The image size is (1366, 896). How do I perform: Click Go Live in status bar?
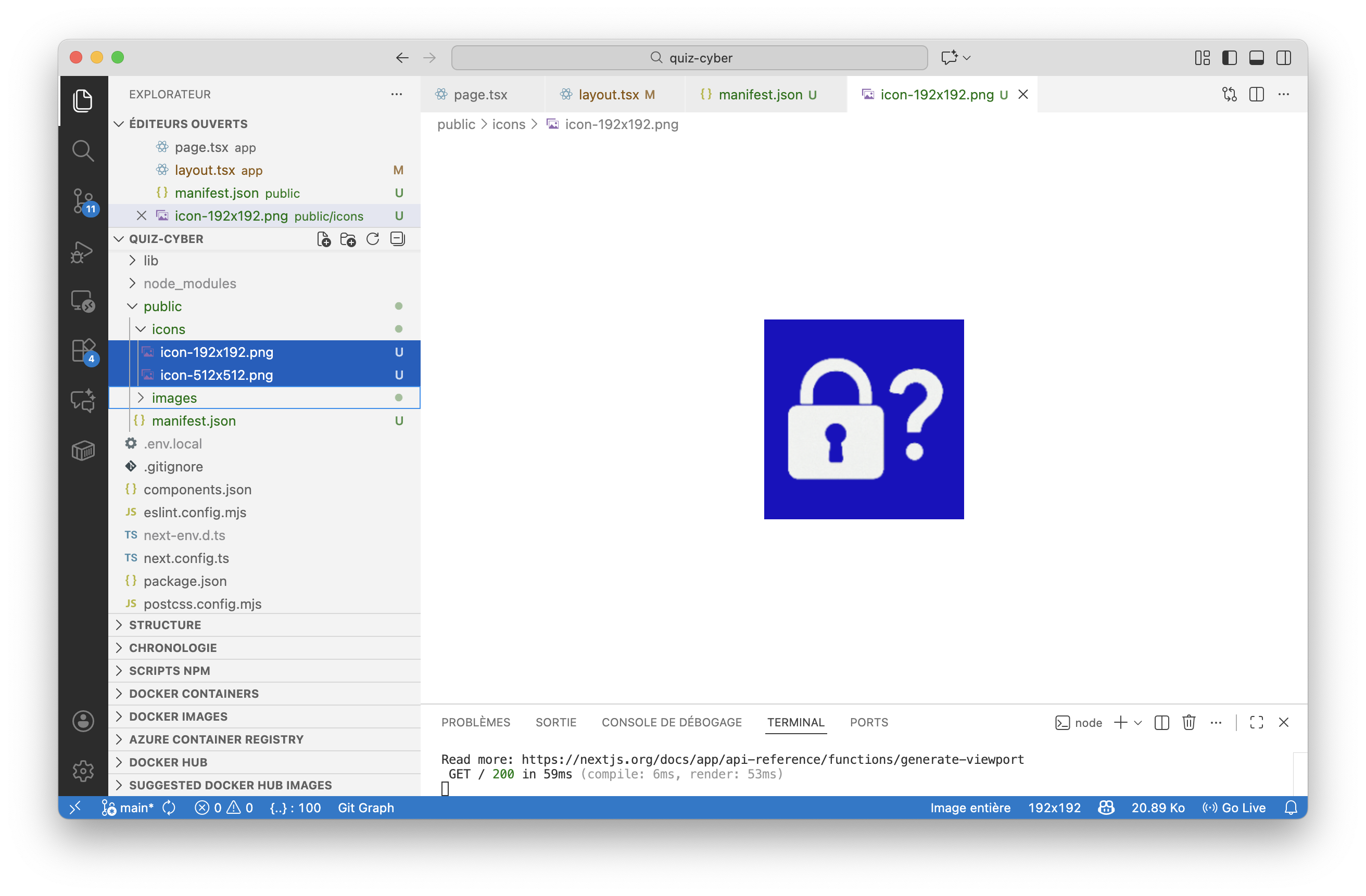pyautogui.click(x=1235, y=808)
